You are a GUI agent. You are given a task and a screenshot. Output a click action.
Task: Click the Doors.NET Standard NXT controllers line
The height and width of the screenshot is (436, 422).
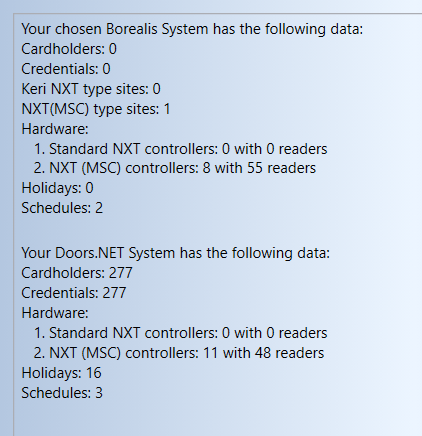[x=180, y=333]
